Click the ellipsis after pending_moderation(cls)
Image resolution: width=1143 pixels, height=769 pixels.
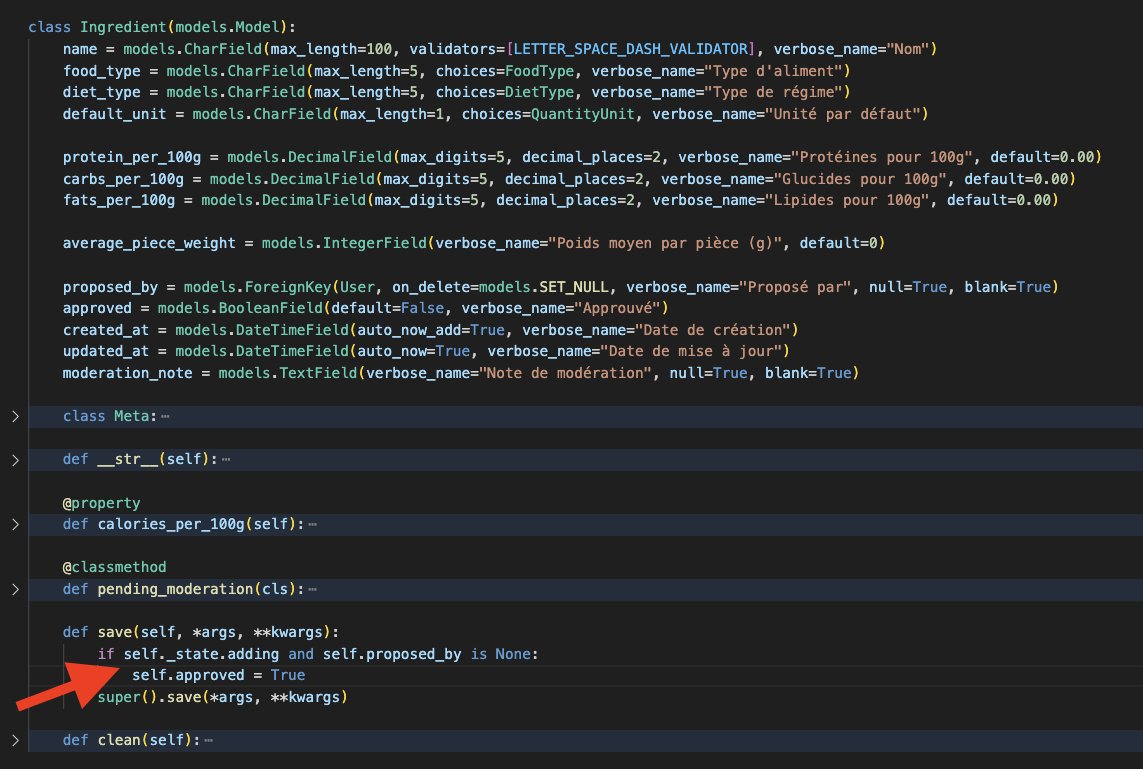[x=313, y=589]
